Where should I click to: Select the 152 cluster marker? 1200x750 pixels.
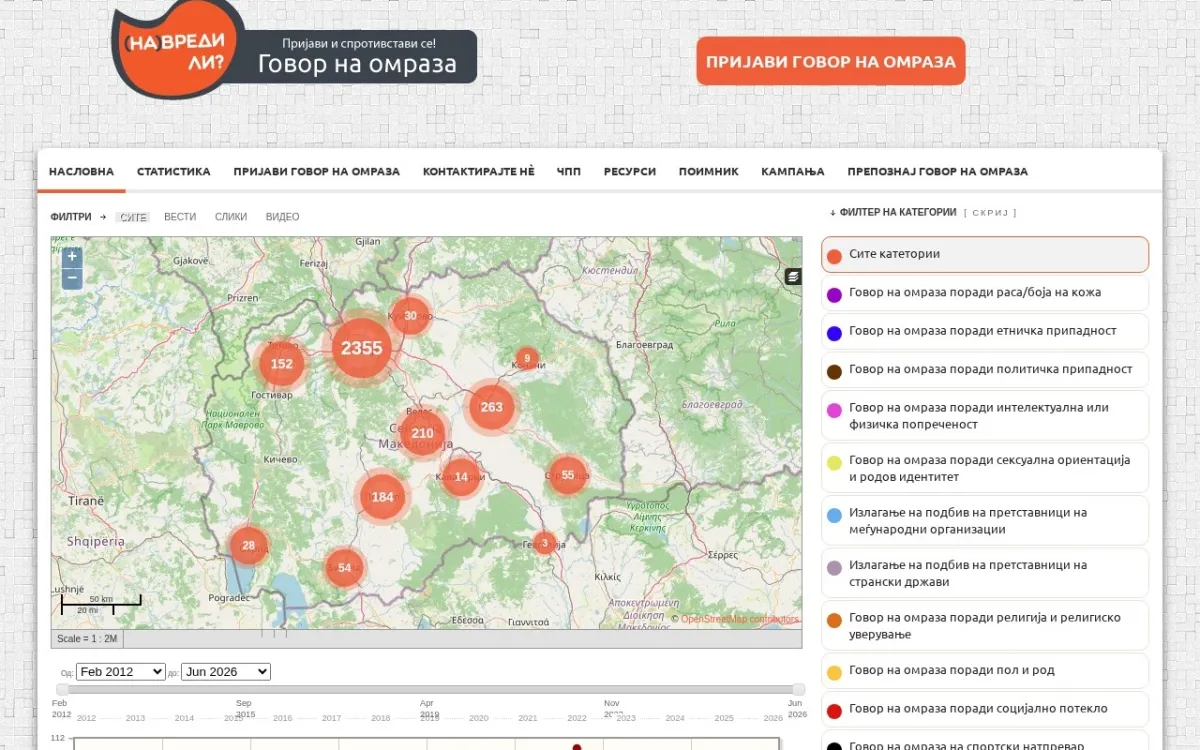click(282, 364)
